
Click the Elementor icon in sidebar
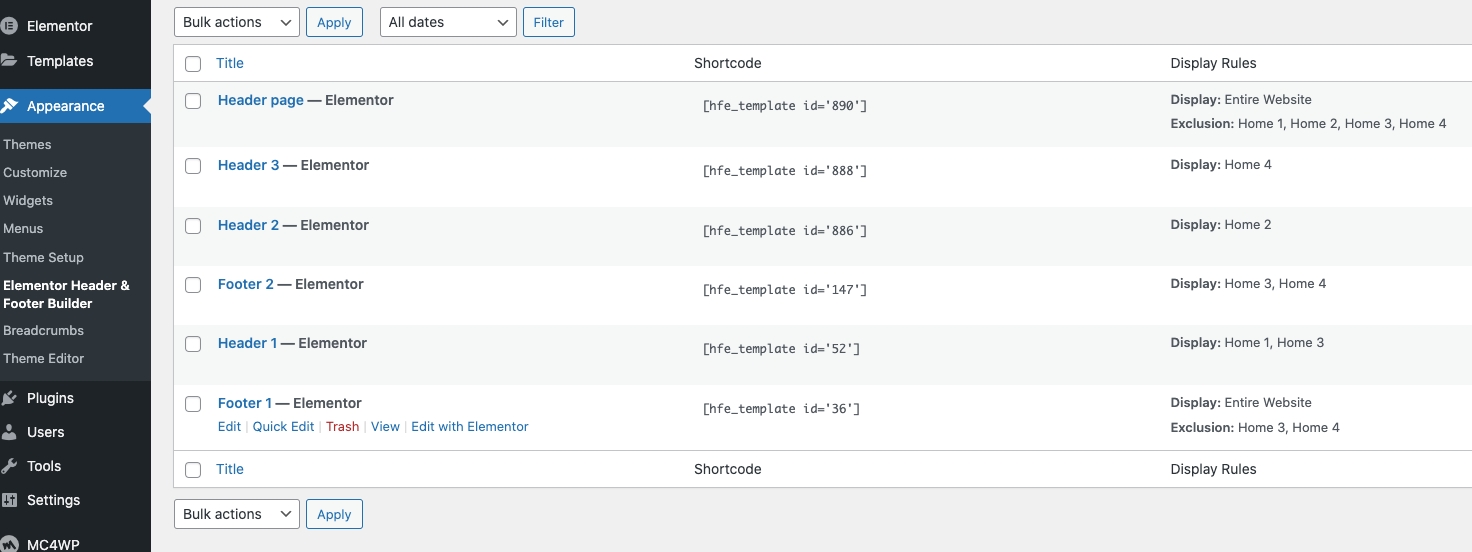pyautogui.click(x=9, y=26)
